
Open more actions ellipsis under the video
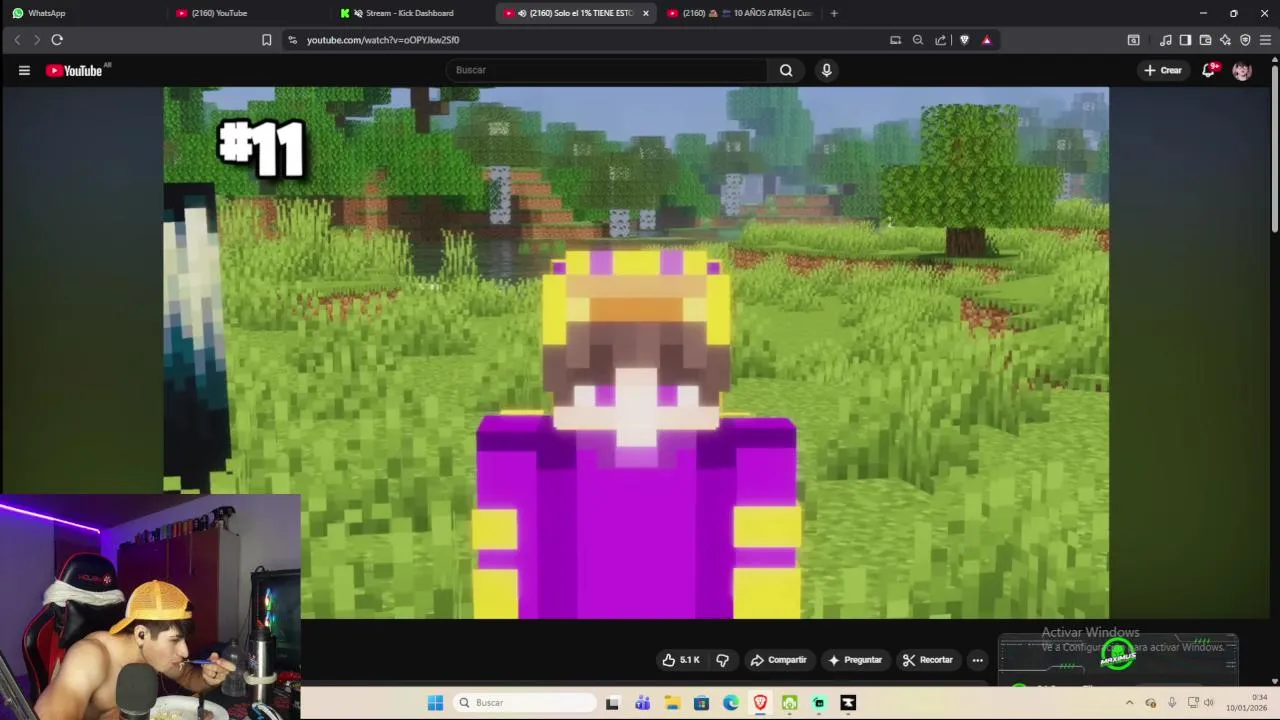(977, 660)
